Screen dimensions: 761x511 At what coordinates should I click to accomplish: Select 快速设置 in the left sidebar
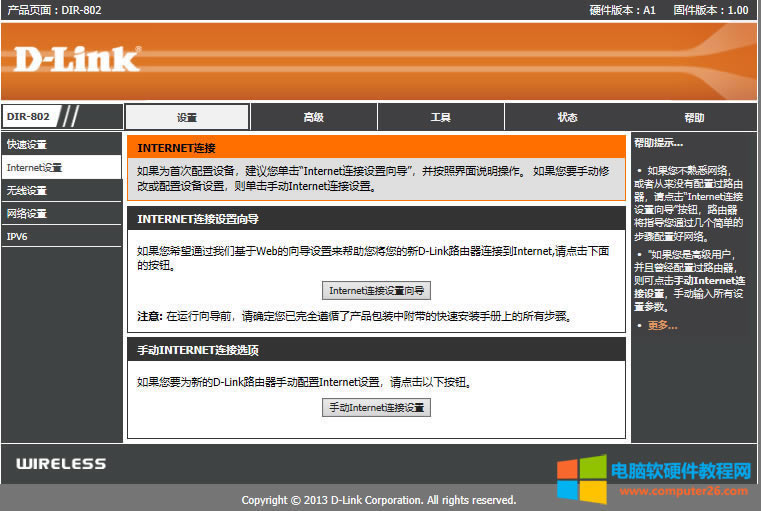point(28,144)
